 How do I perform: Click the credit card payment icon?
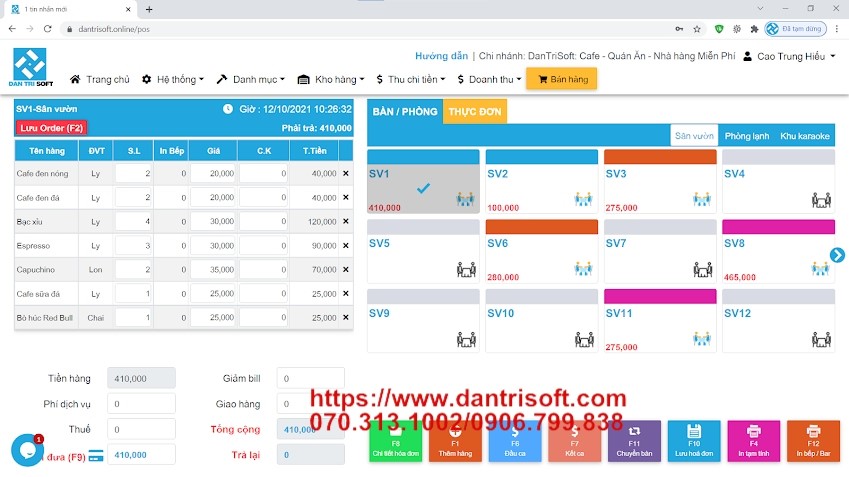(x=96, y=456)
